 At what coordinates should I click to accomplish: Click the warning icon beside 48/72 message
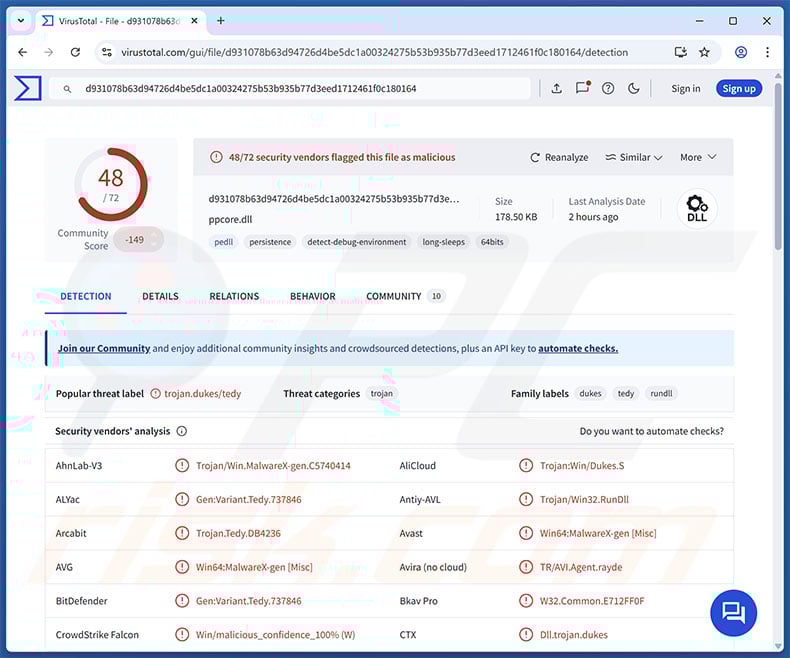pos(216,157)
